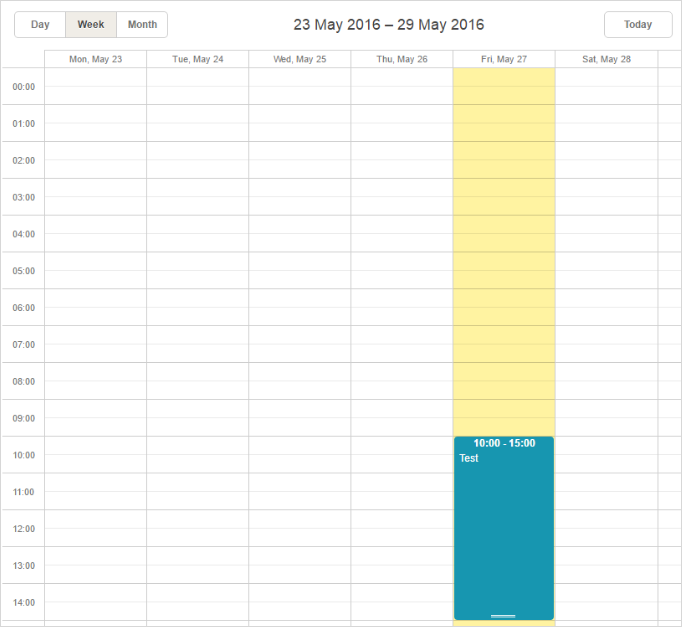Viewport: 682px width, 627px height.
Task: Click the 09:00 time label
Action: pos(23,418)
